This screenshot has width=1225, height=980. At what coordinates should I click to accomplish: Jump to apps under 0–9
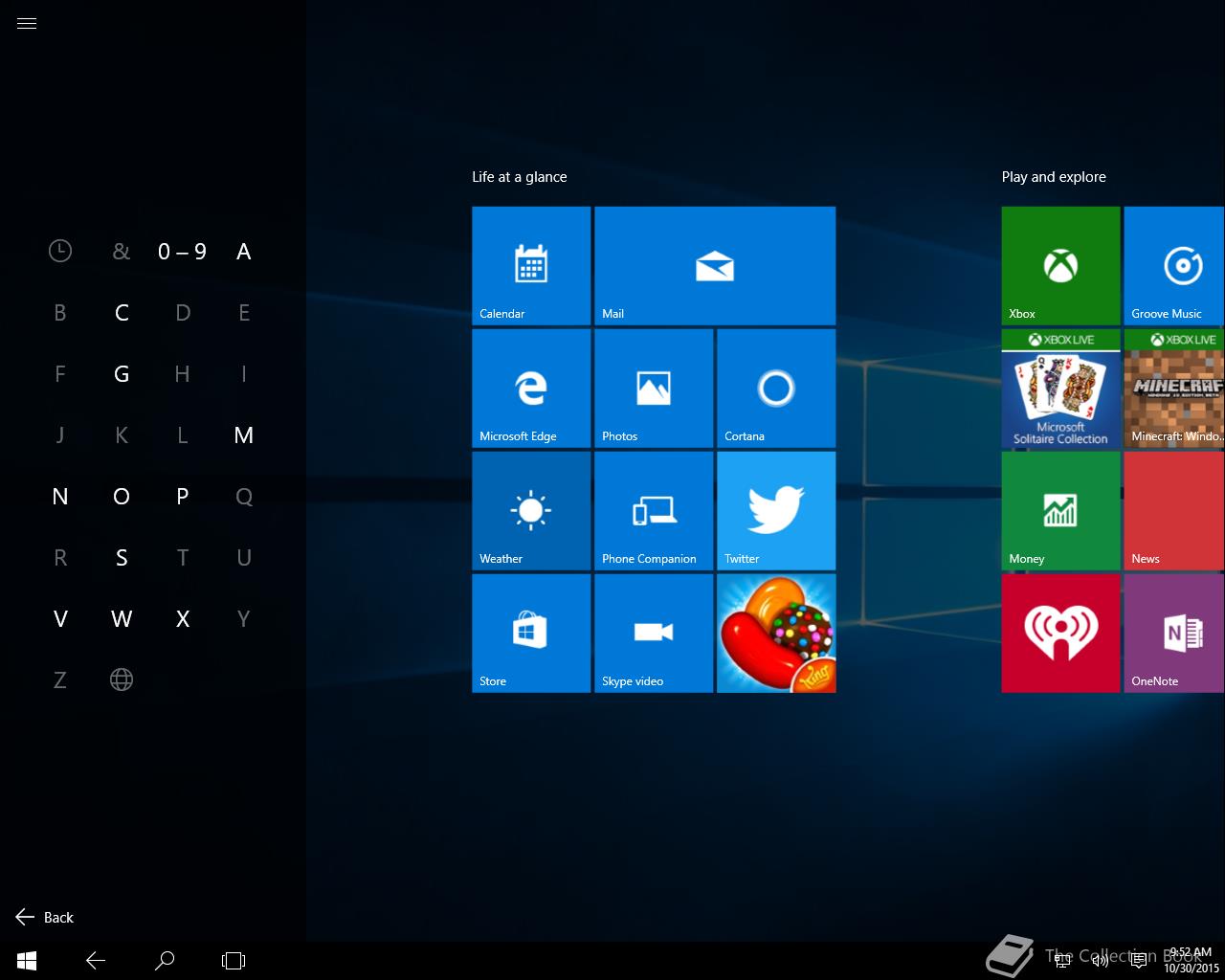pos(182,252)
